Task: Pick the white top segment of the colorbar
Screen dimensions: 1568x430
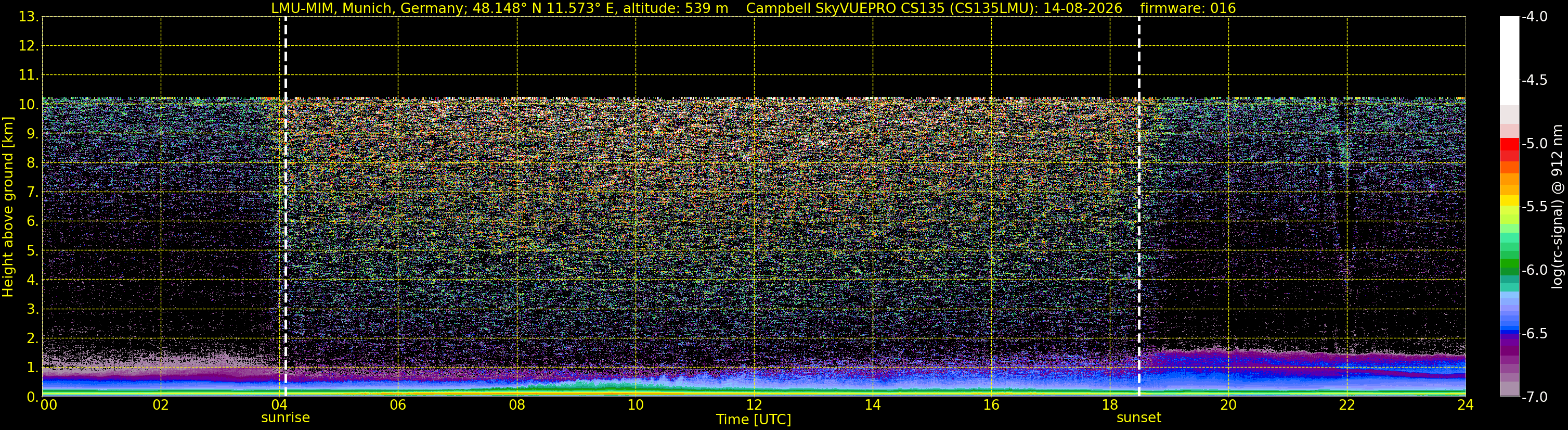Action: pos(1510,61)
